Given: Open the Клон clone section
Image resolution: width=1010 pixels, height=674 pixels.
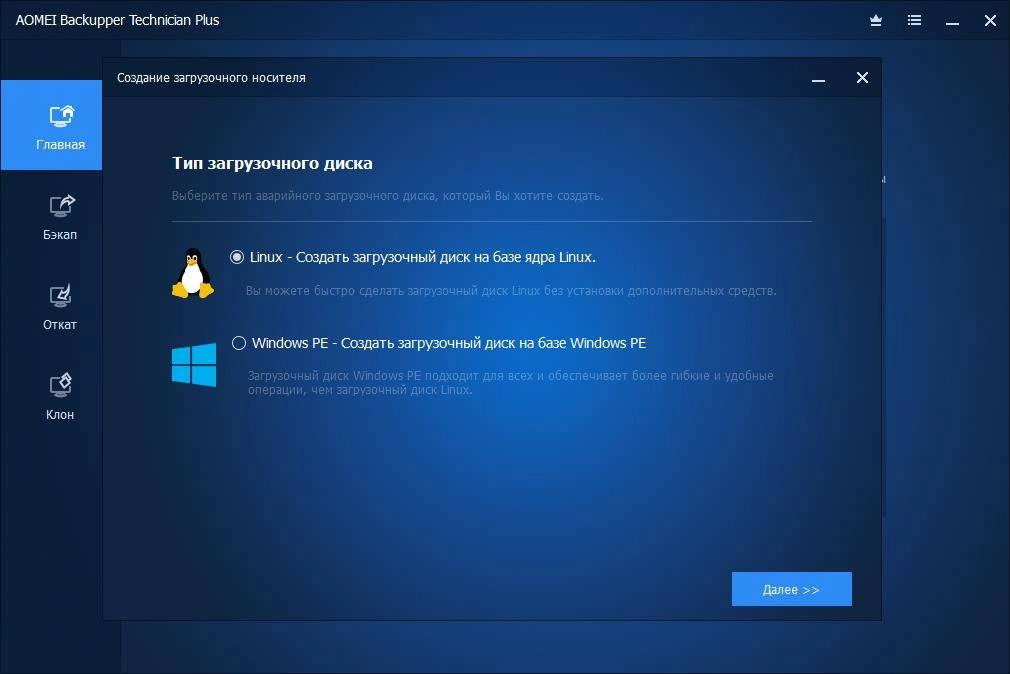Looking at the screenshot, I should click(60, 398).
